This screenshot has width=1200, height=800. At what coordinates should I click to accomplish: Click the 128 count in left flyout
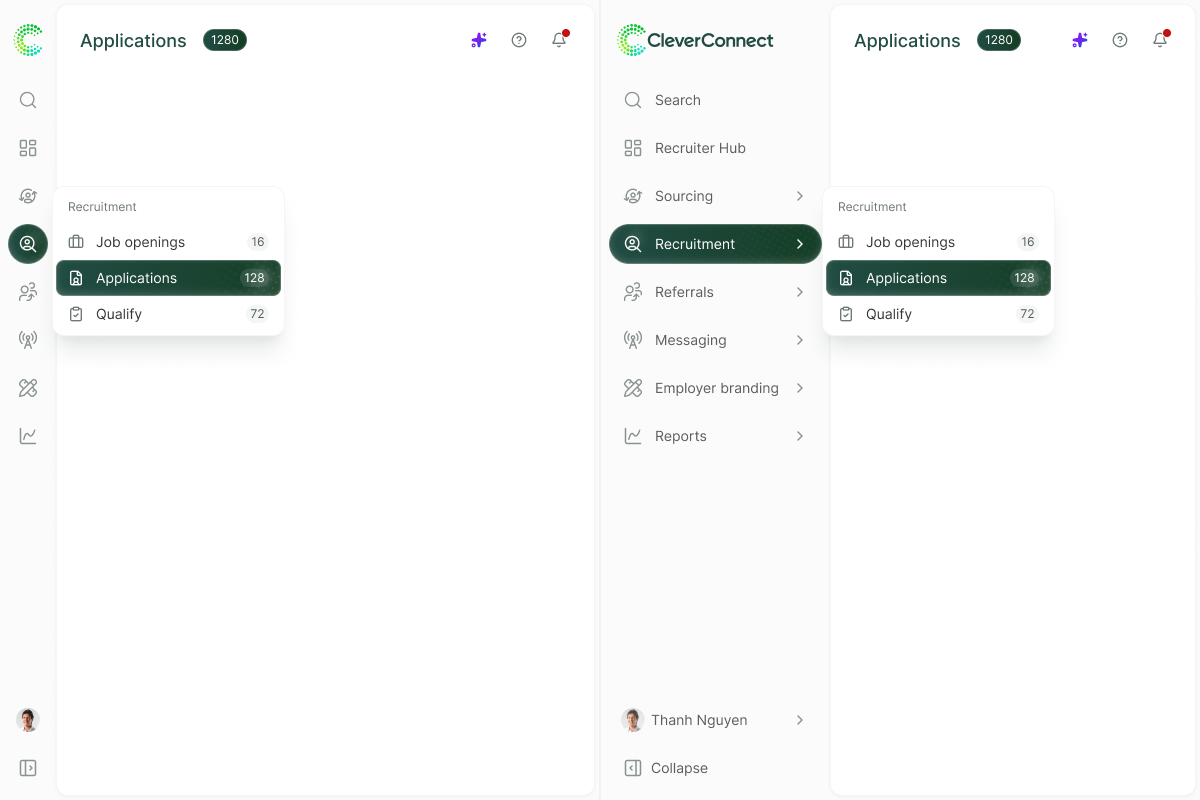(x=255, y=278)
